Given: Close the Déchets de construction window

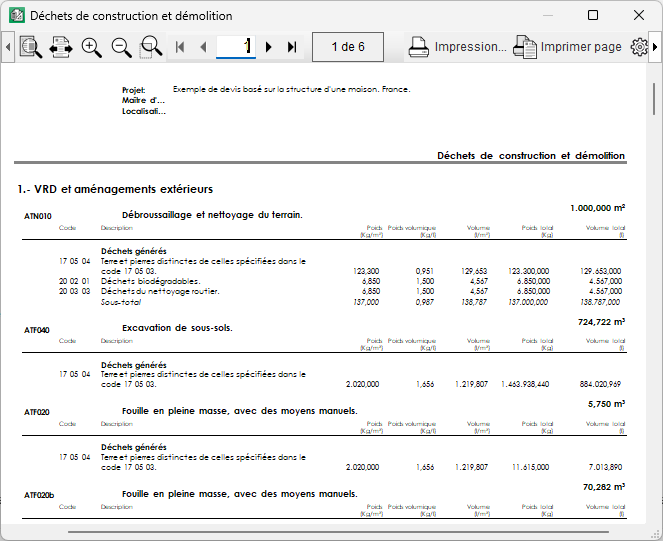Looking at the screenshot, I should [639, 16].
